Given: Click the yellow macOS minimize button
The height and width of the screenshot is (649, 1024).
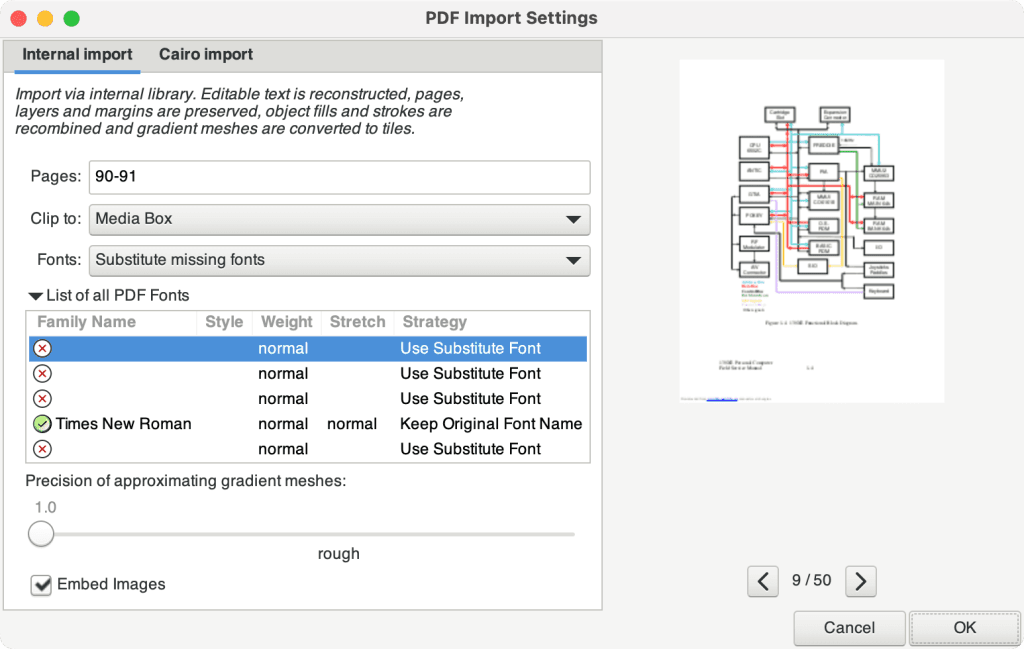Looking at the screenshot, I should 45,19.
